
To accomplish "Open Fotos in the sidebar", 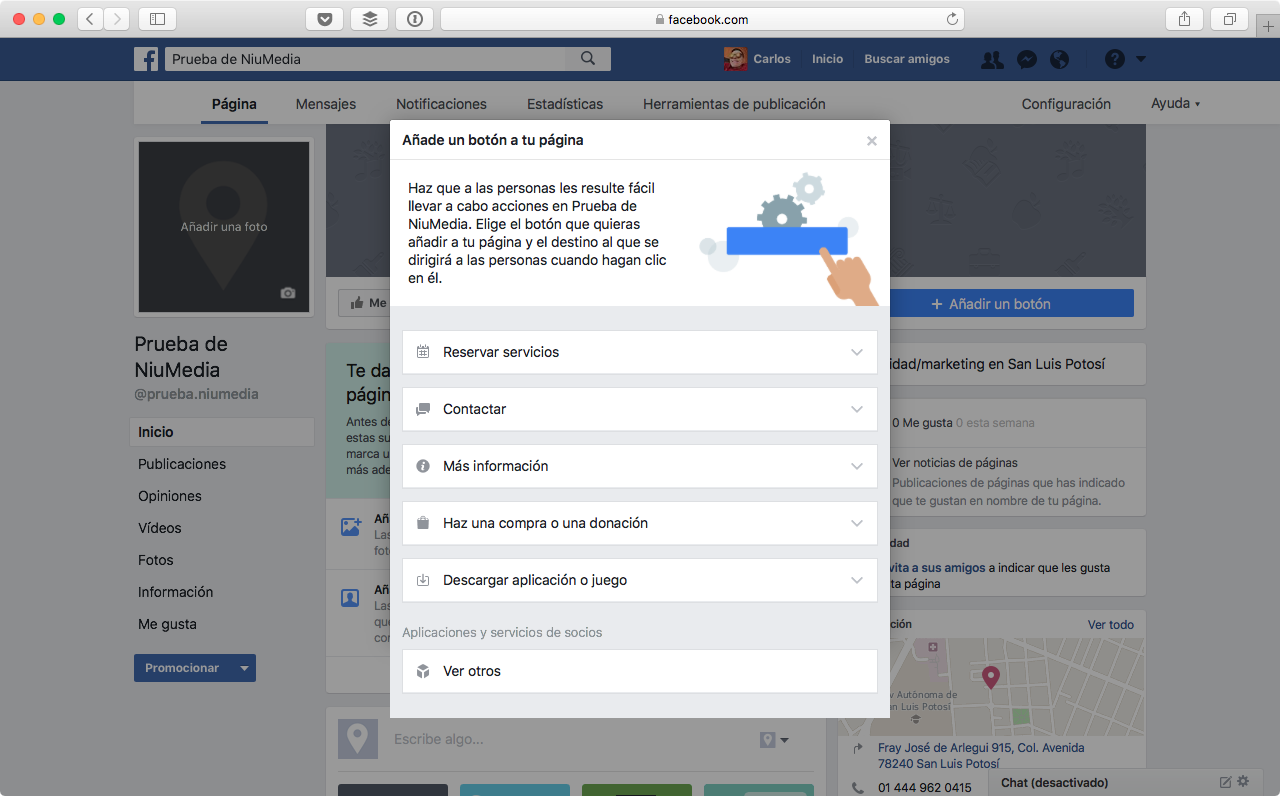I will (x=156, y=560).
